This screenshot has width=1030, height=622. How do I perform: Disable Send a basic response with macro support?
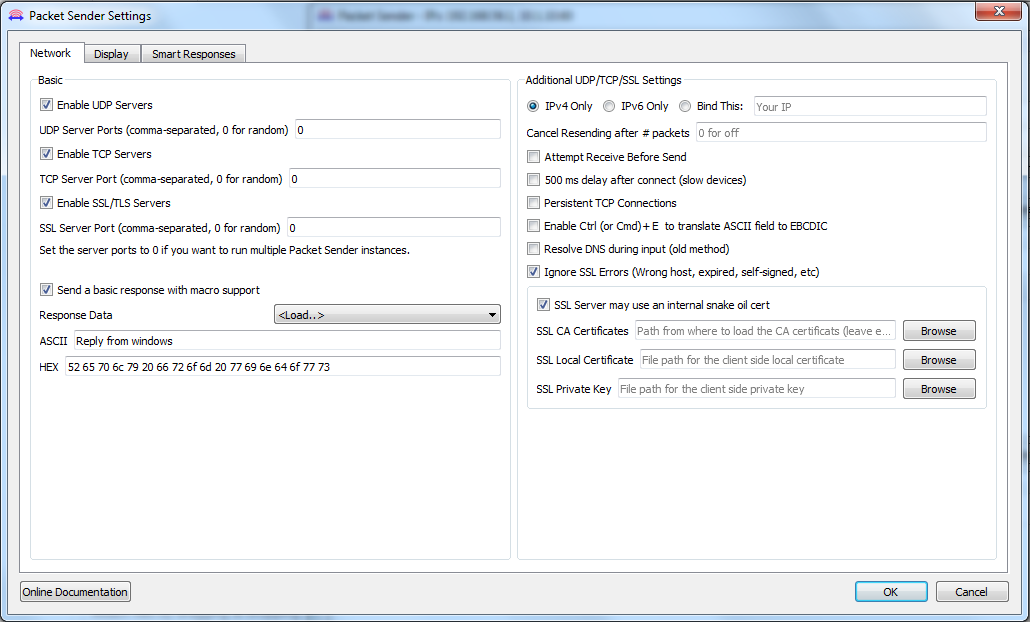coord(46,289)
